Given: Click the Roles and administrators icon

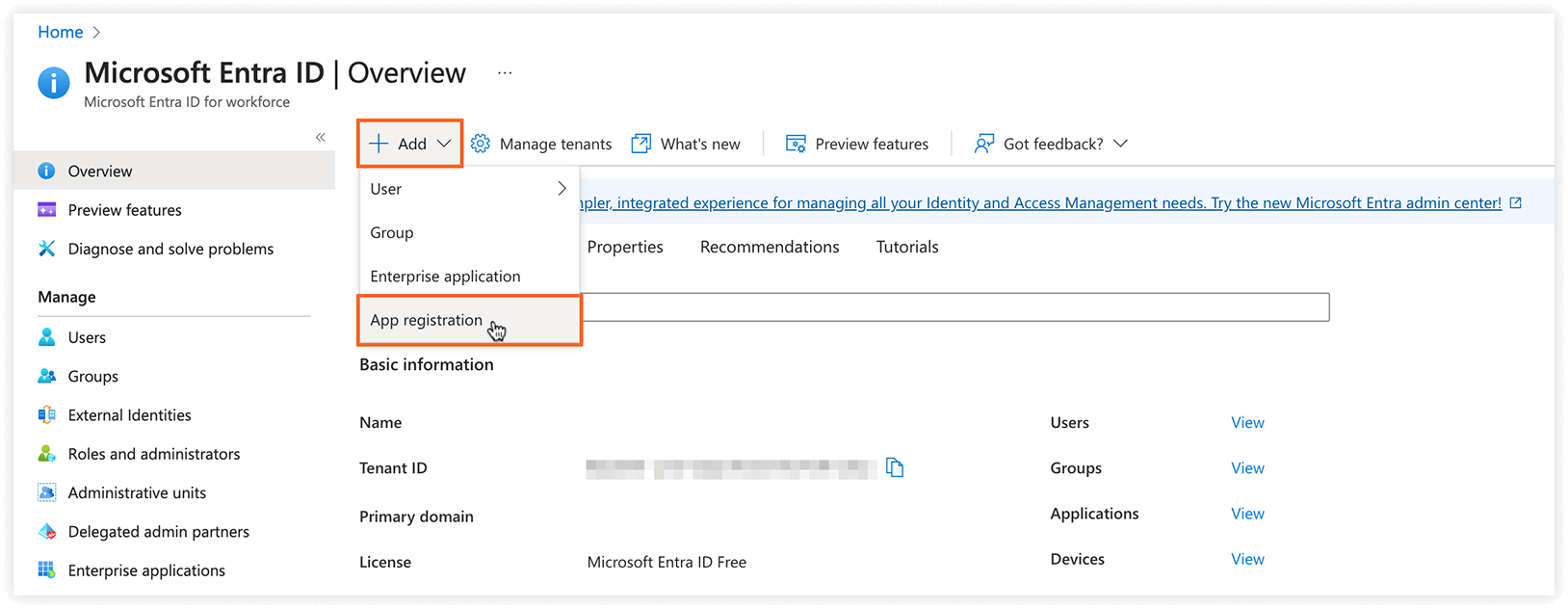Looking at the screenshot, I should (x=46, y=454).
